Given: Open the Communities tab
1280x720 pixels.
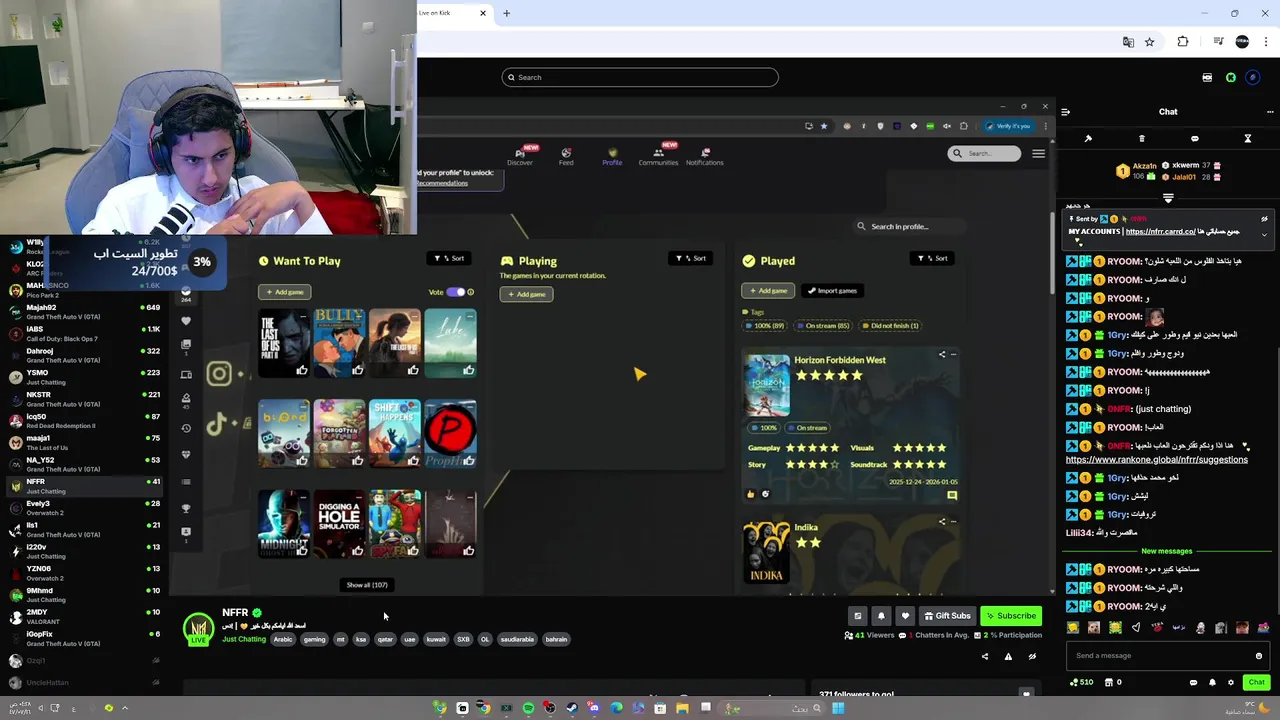Looking at the screenshot, I should [x=658, y=156].
